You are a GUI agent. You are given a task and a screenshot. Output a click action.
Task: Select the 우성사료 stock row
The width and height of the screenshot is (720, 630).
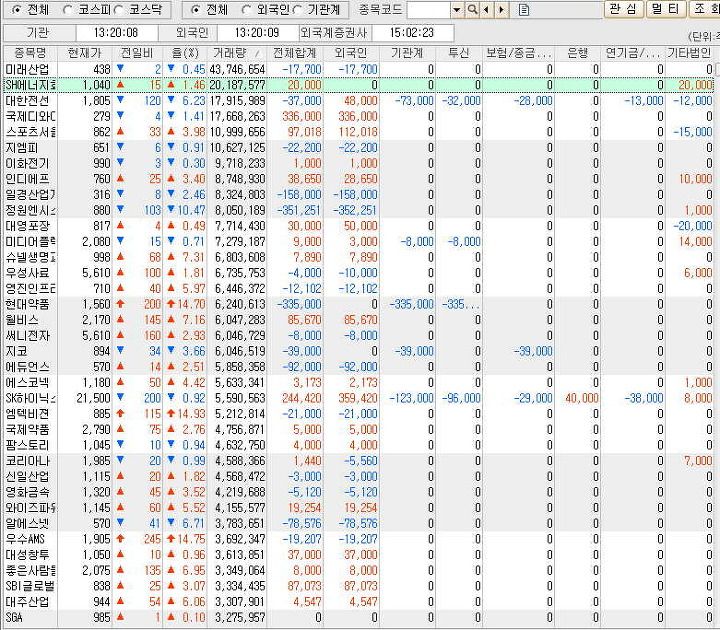pyautogui.click(x=358, y=273)
